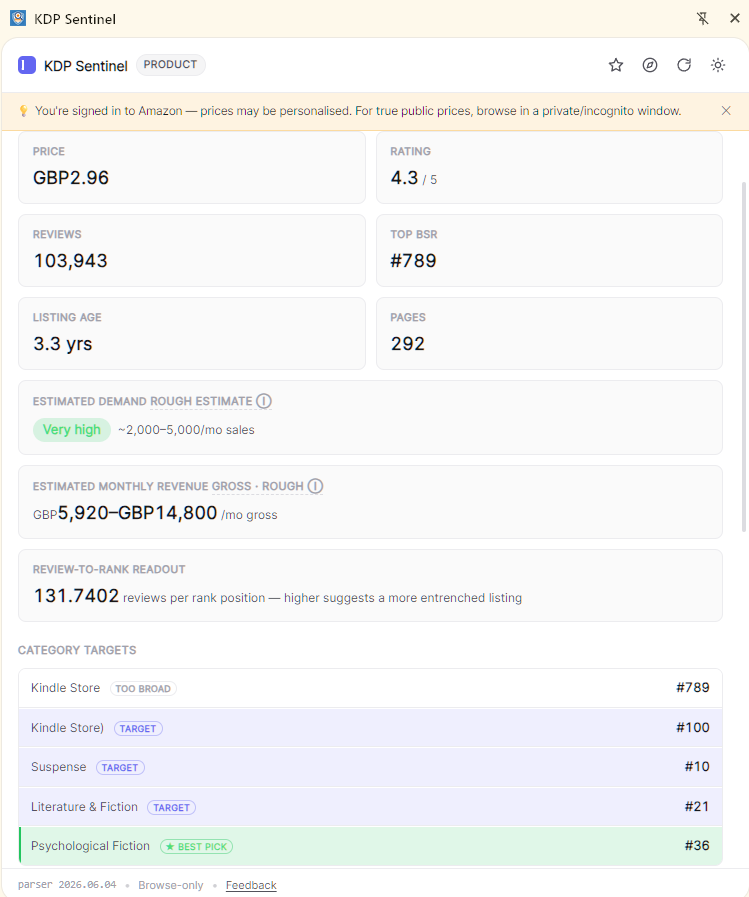Unpin the panel with pin icon
749x897 pixels.
coord(703,18)
